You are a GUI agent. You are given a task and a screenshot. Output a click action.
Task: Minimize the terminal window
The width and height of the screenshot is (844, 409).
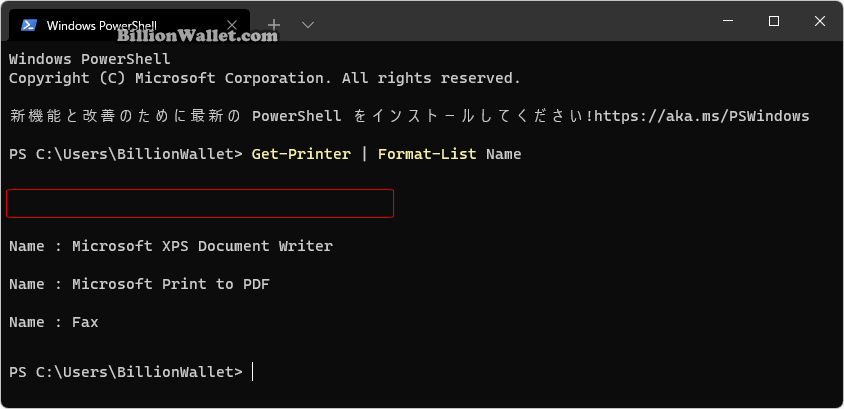728,21
